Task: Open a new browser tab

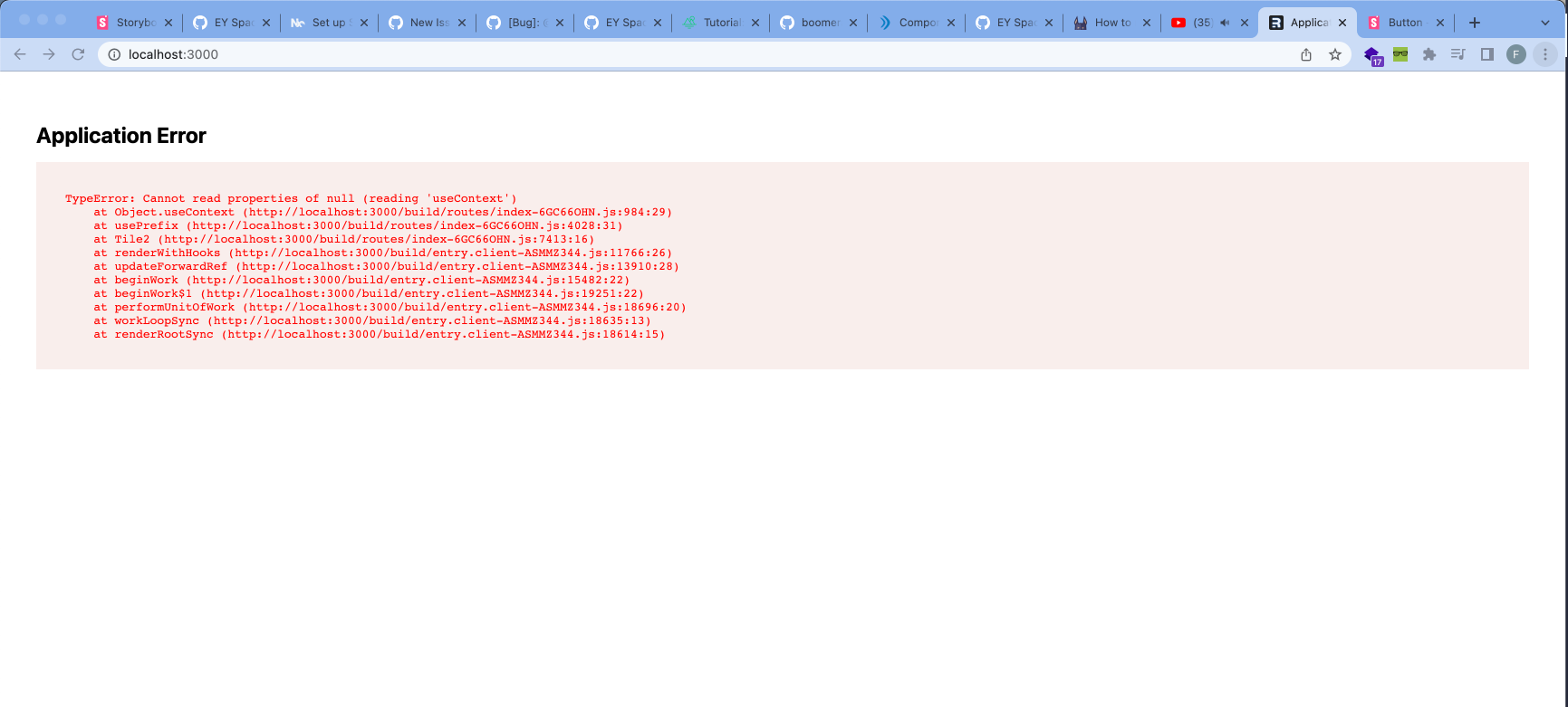Action: (x=1475, y=23)
